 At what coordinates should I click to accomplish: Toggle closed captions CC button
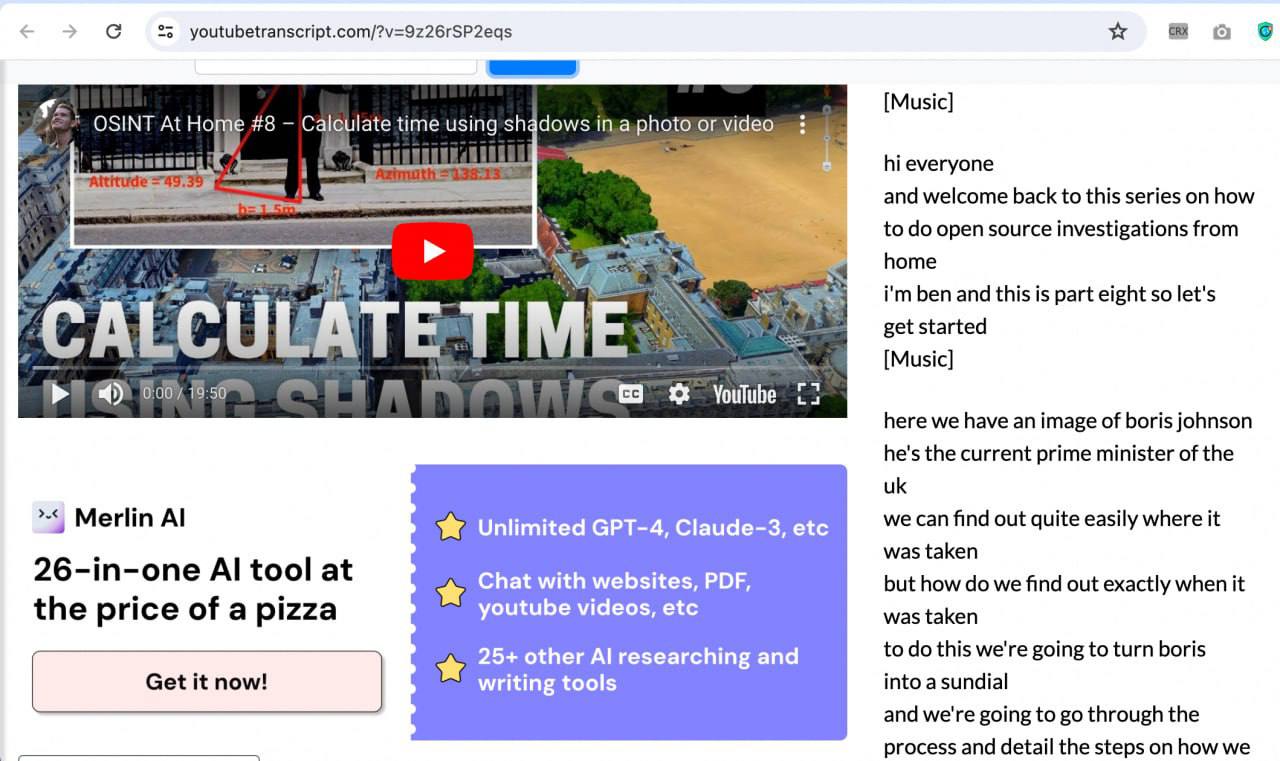(x=631, y=394)
